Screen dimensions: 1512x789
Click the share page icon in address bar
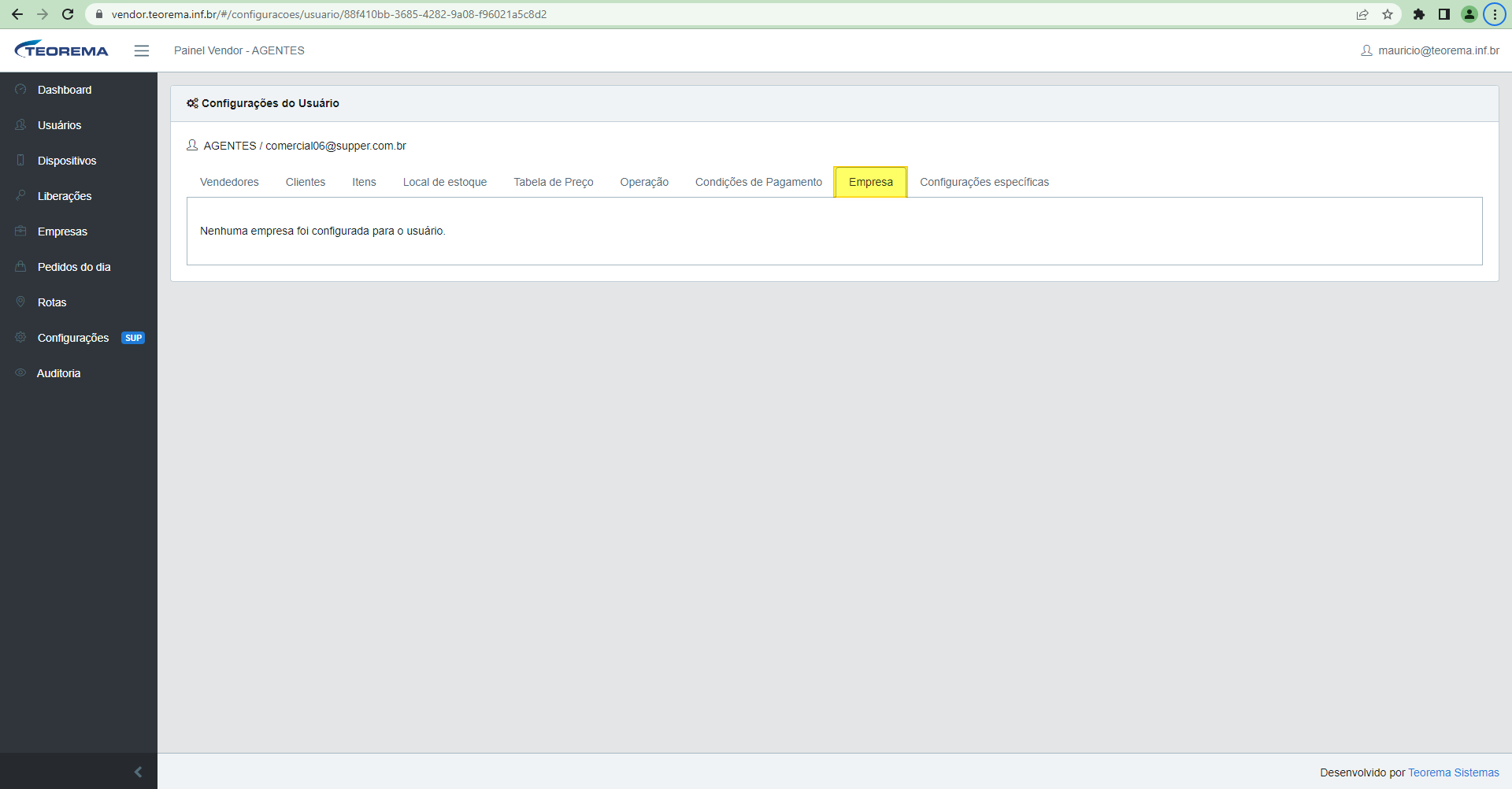(1362, 14)
